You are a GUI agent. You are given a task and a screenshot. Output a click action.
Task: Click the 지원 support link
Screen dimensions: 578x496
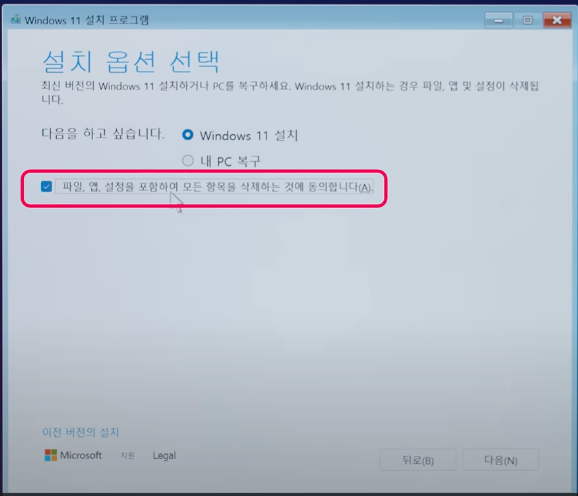click(128, 456)
